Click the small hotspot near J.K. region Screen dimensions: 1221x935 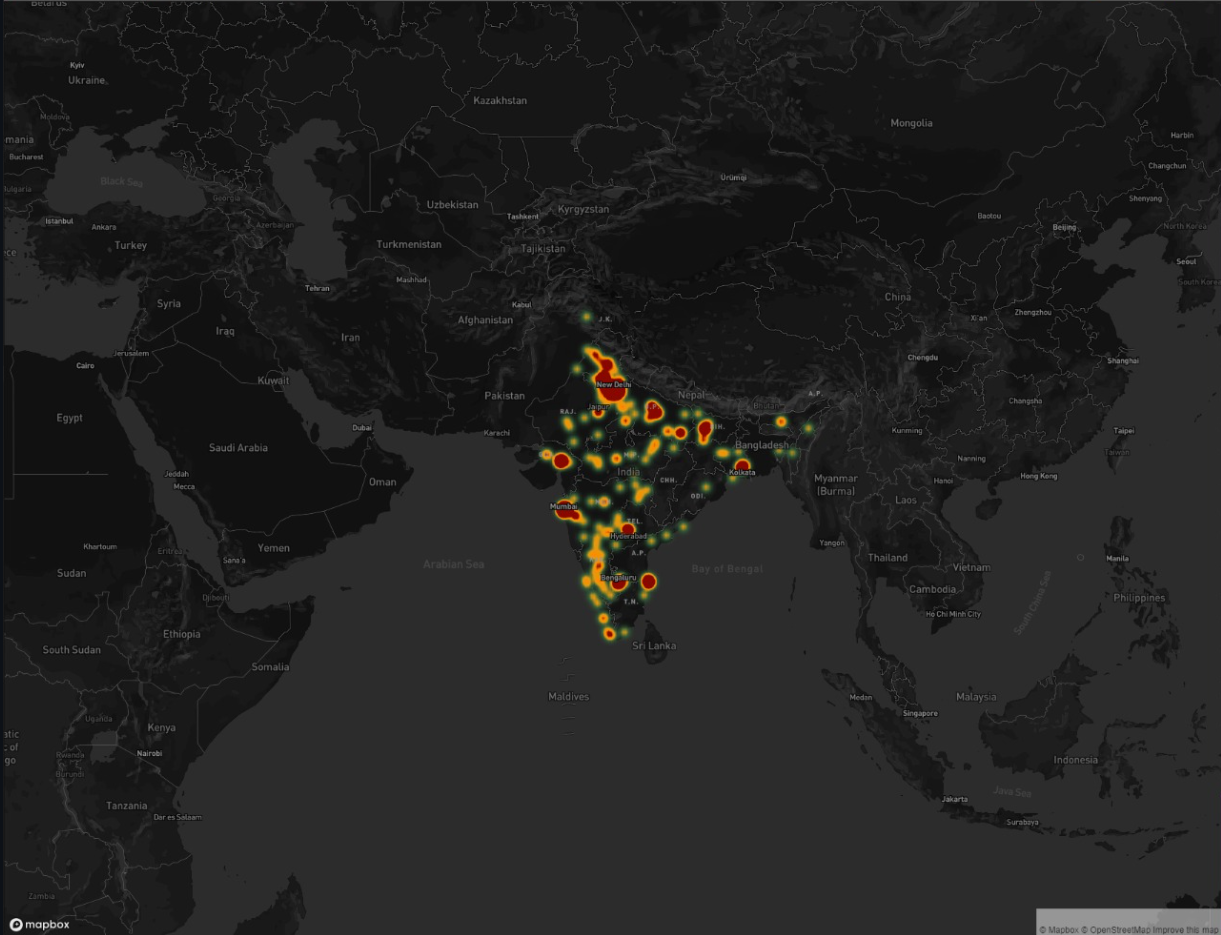589,318
